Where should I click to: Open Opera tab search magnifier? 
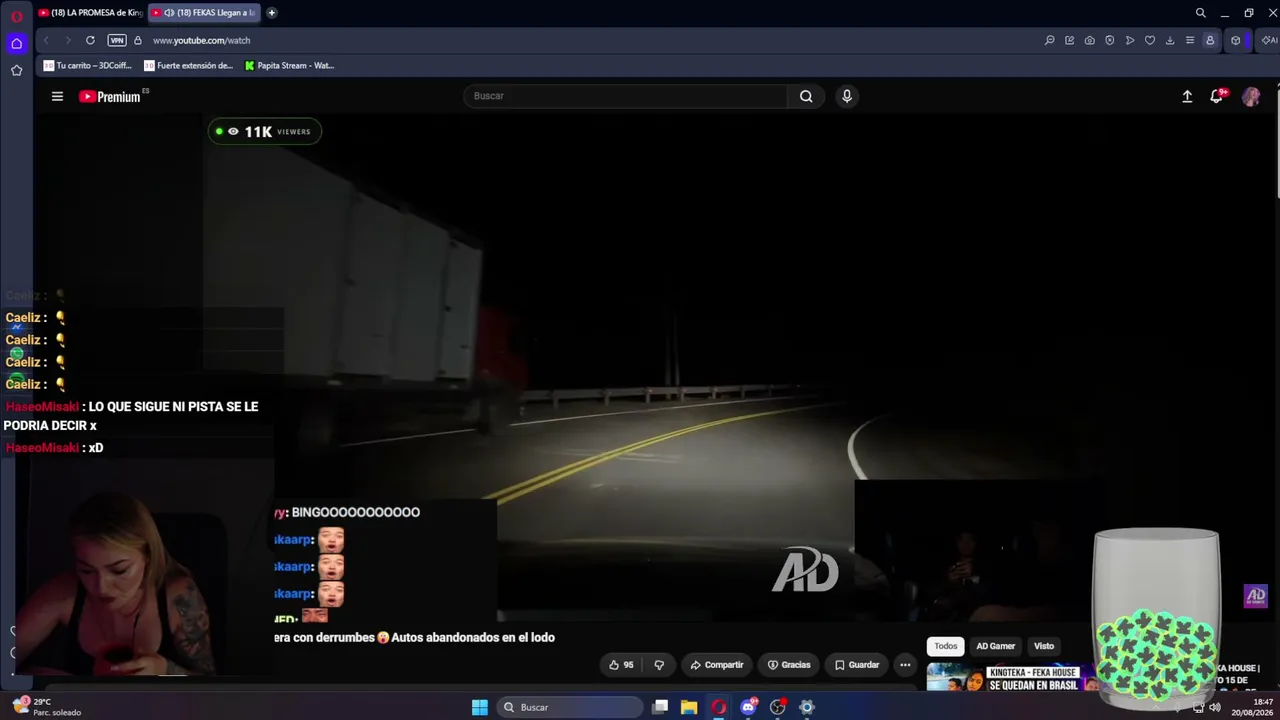click(1201, 13)
